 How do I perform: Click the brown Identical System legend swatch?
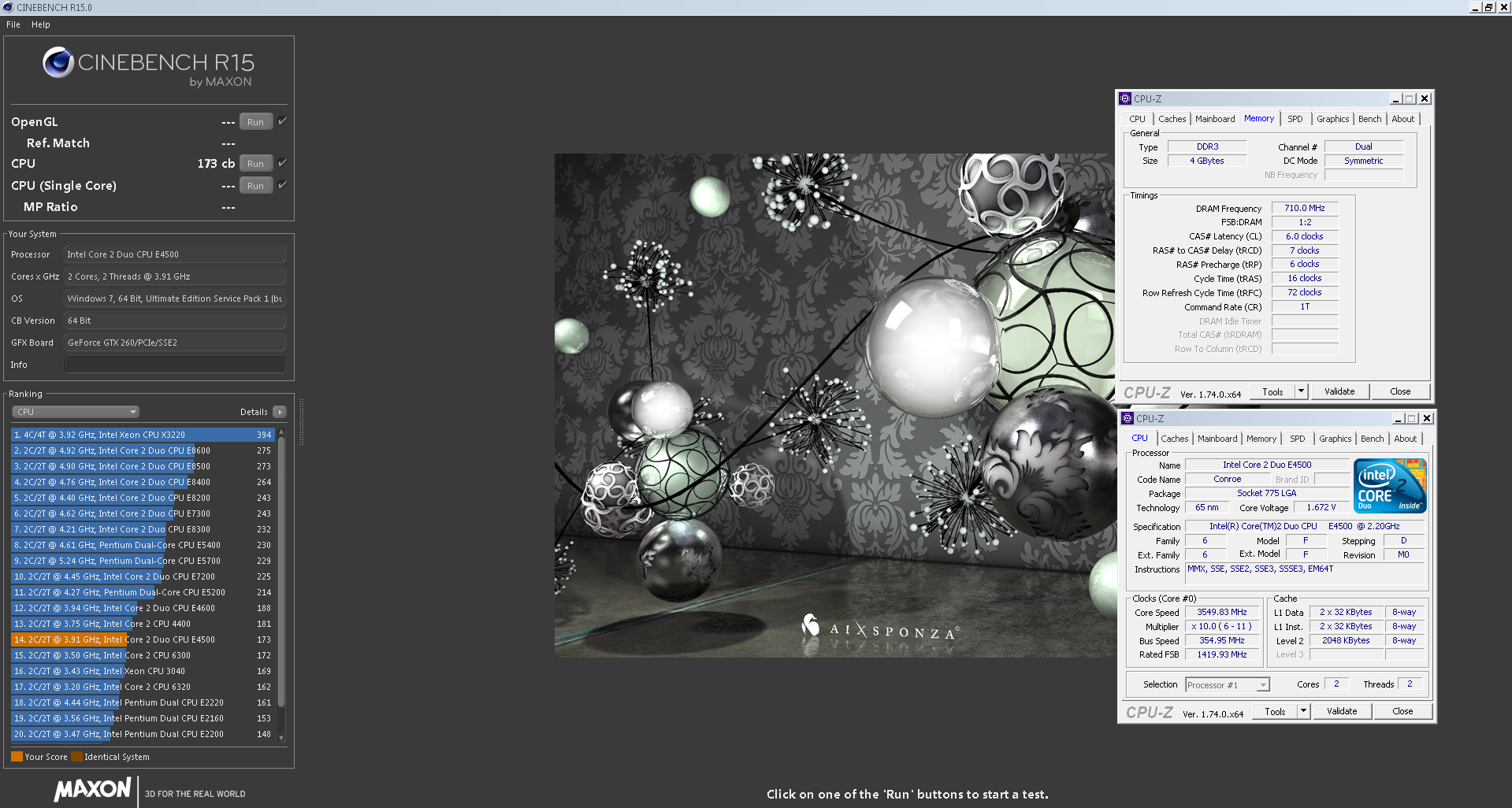click(76, 757)
